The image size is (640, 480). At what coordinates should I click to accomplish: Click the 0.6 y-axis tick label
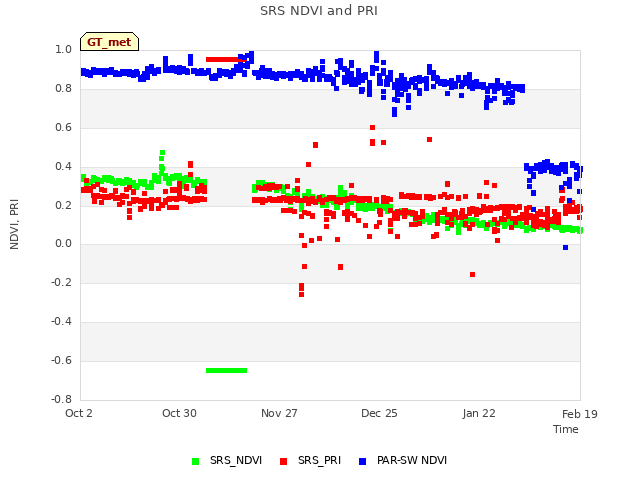pos(63,127)
